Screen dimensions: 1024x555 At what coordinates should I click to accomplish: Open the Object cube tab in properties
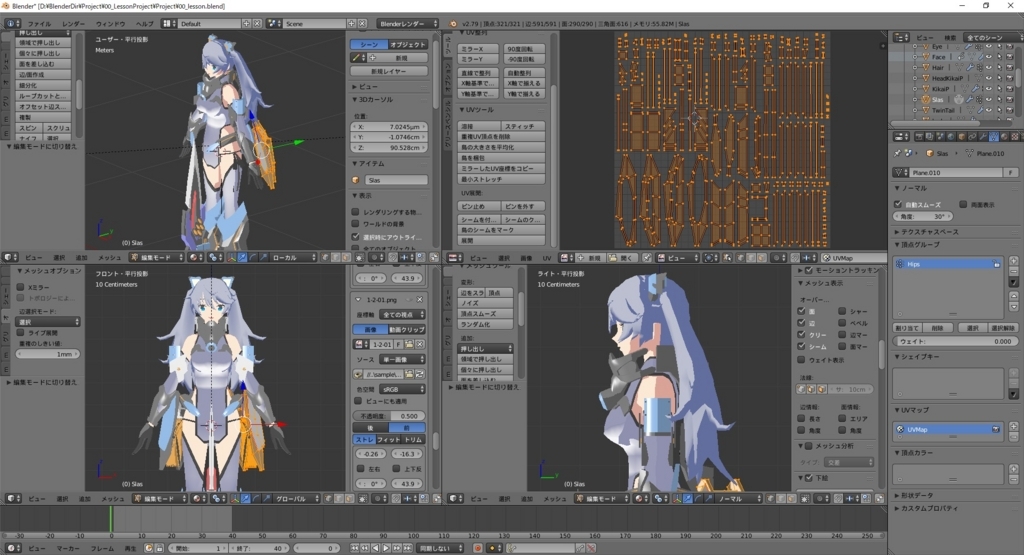click(x=962, y=136)
